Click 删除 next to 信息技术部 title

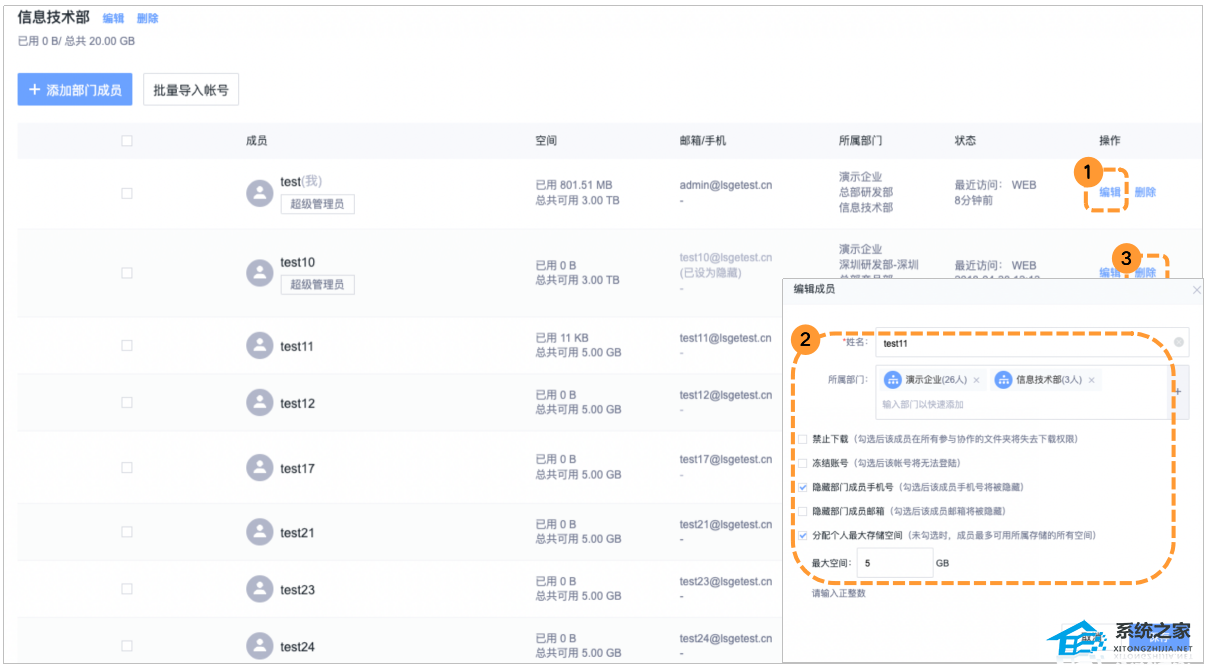[x=148, y=18]
